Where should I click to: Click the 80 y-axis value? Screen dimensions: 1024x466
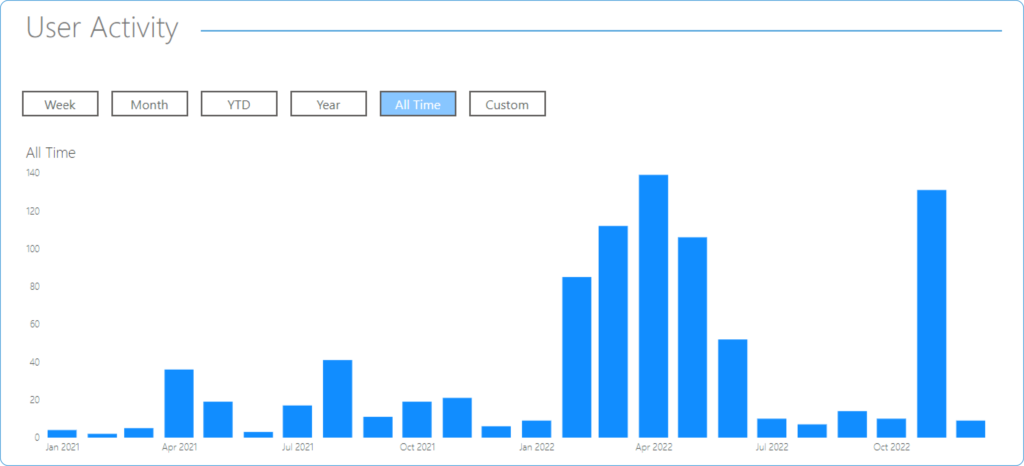coord(35,287)
